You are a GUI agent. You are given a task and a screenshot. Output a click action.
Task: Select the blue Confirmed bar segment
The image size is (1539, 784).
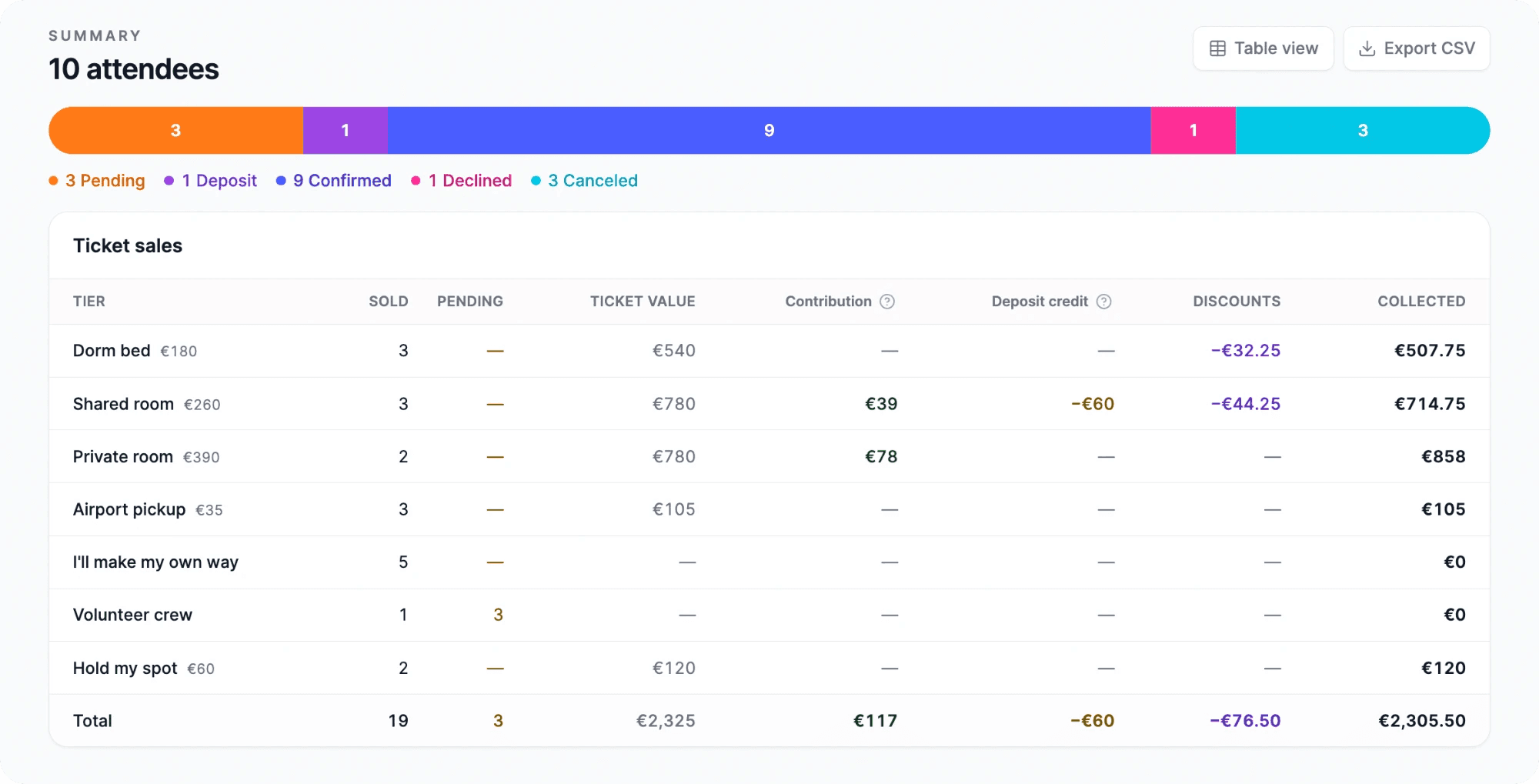[769, 131]
